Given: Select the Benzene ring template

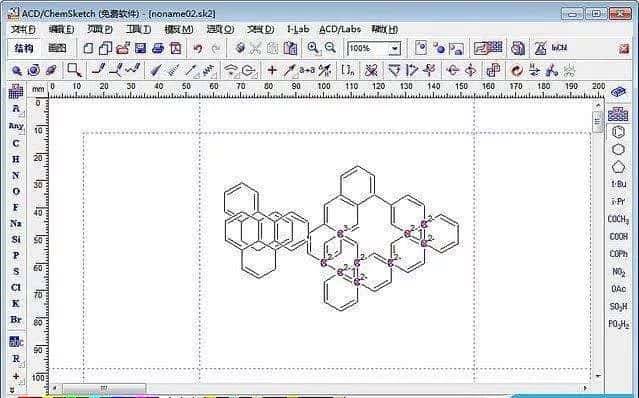Looking at the screenshot, I should point(618,132).
